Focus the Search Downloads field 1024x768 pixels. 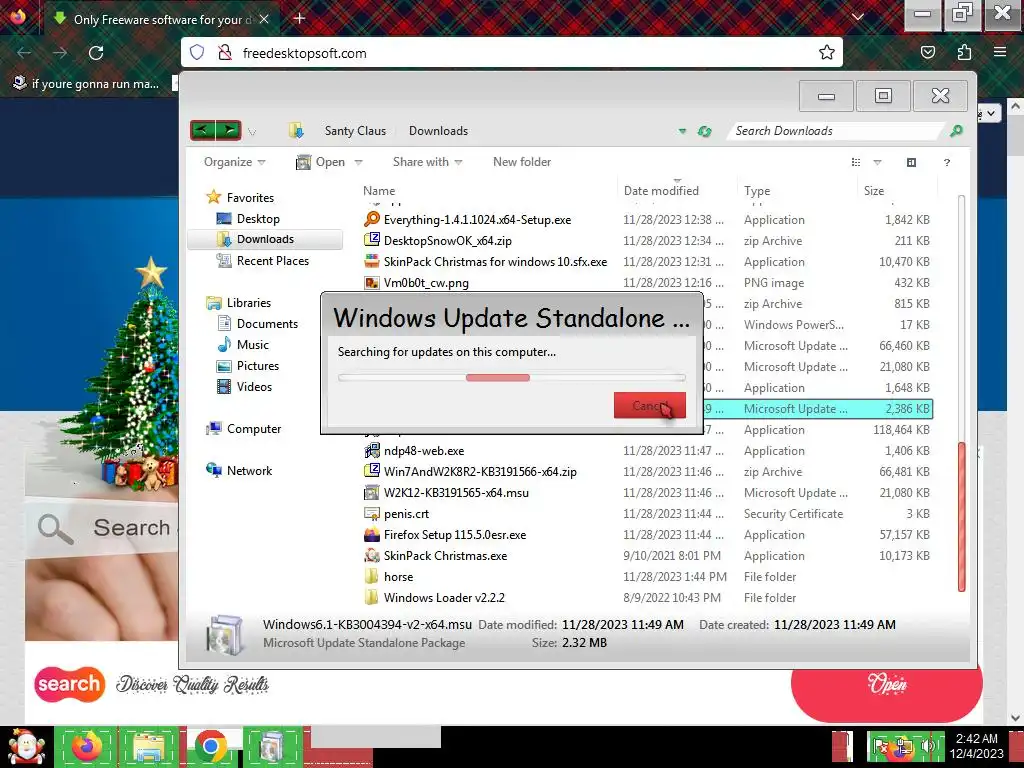tap(836, 131)
